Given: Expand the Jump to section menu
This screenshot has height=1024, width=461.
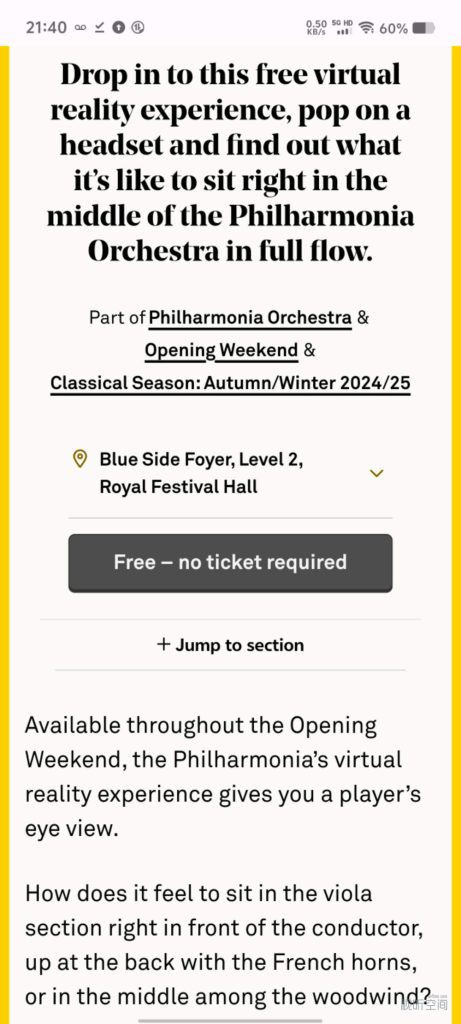Looking at the screenshot, I should 230,645.
